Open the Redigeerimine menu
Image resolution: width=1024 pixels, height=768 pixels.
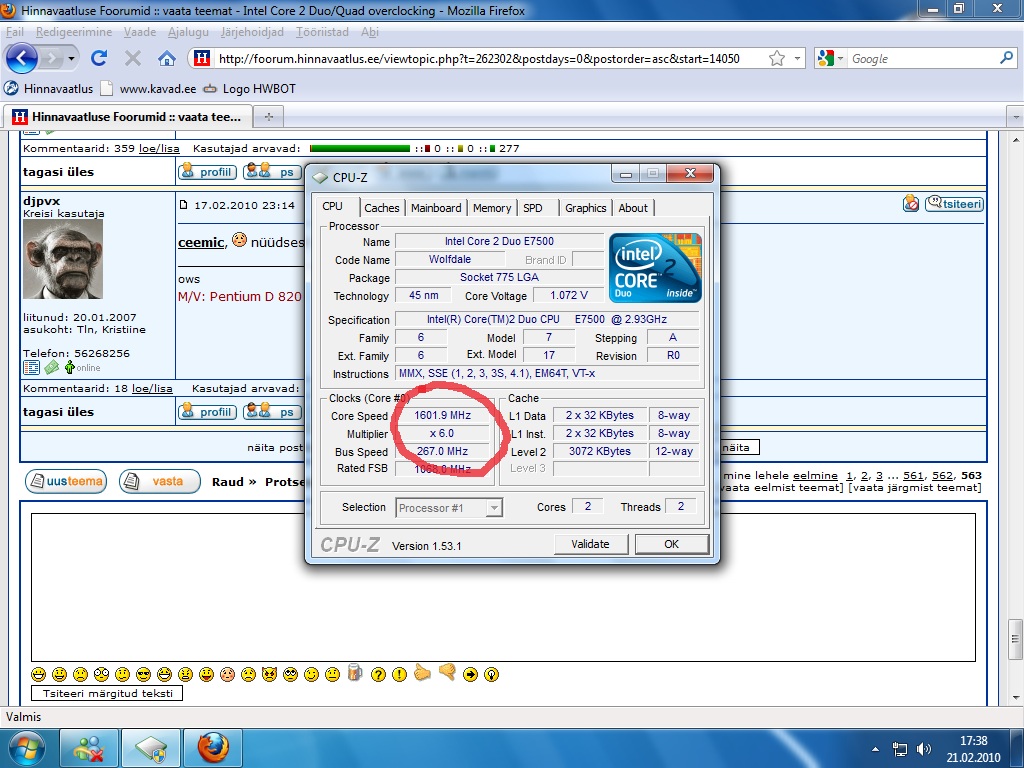tap(74, 32)
